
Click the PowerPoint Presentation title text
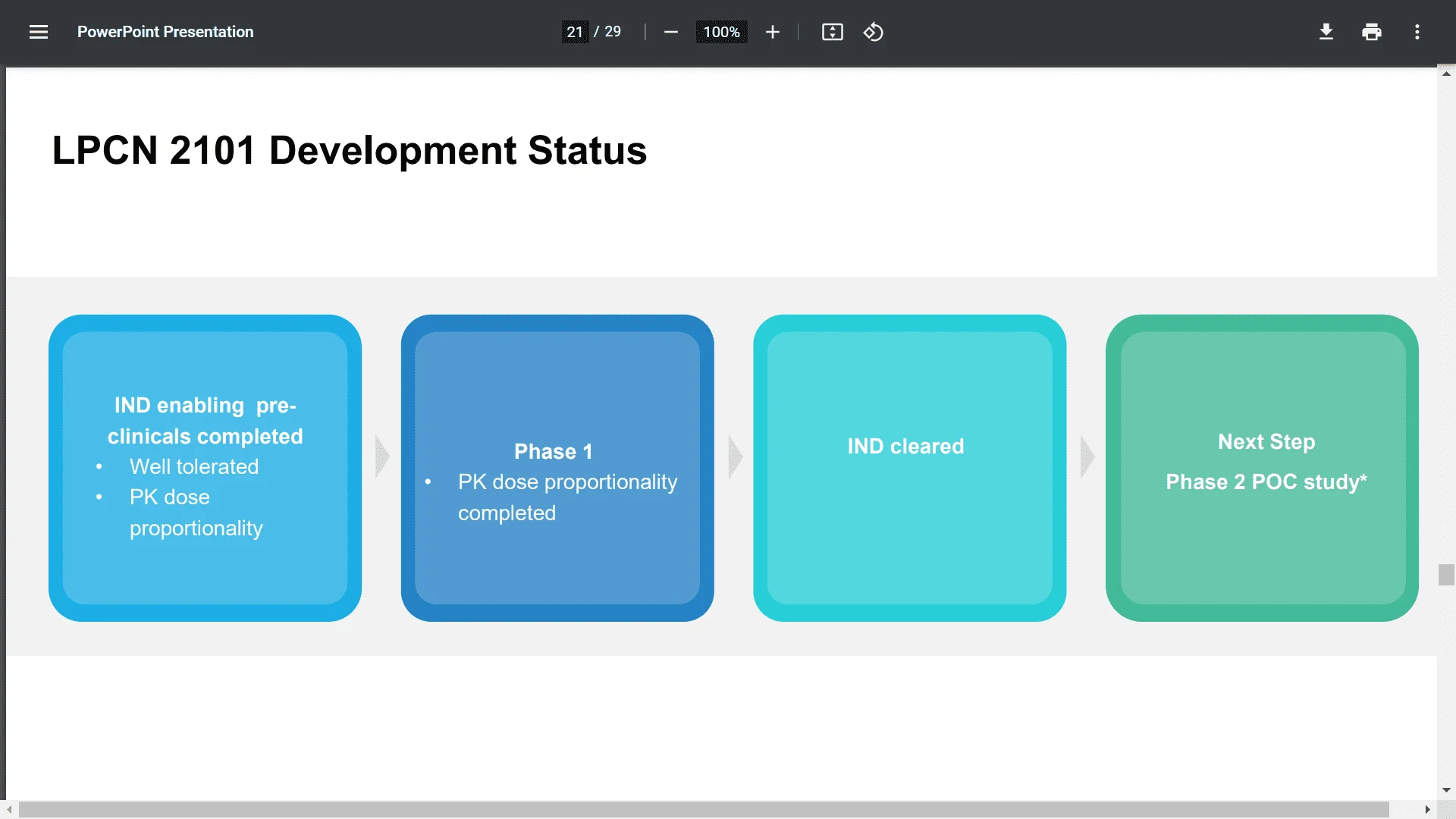165,32
